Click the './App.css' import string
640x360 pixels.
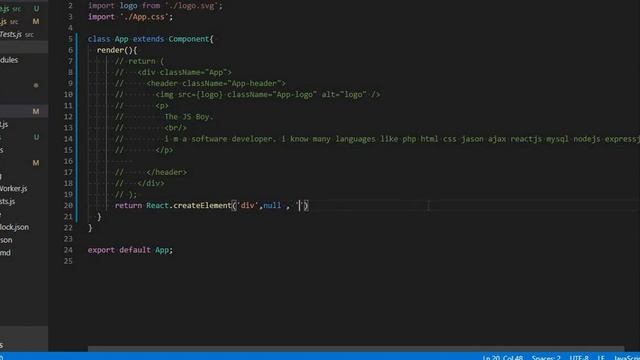coord(144,17)
